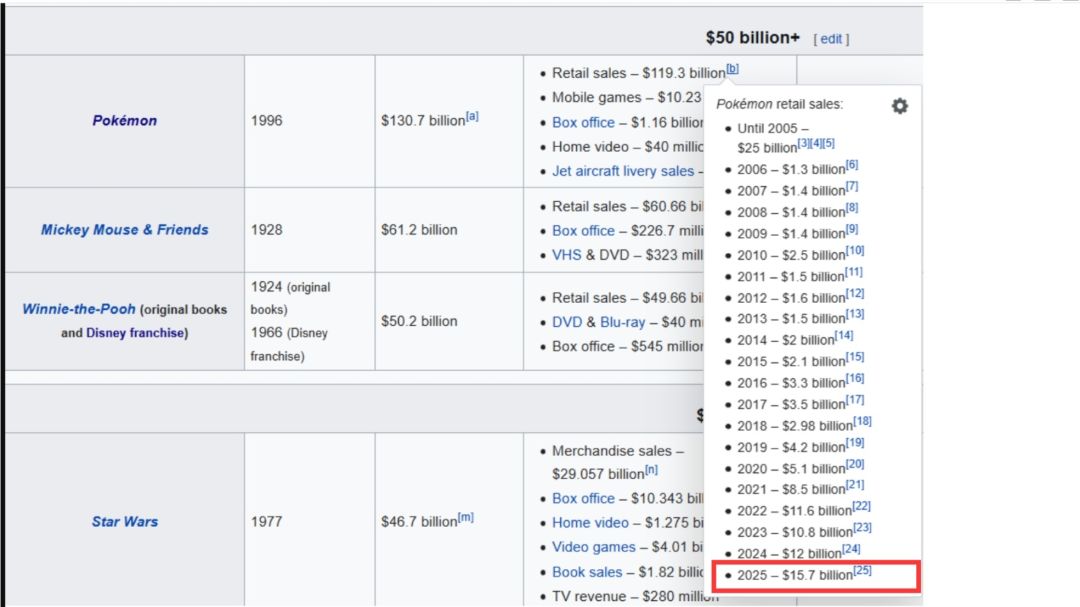Open citation [7] for 2007 sales
The width and height of the screenshot is (1080, 607).
pyautogui.click(x=852, y=186)
